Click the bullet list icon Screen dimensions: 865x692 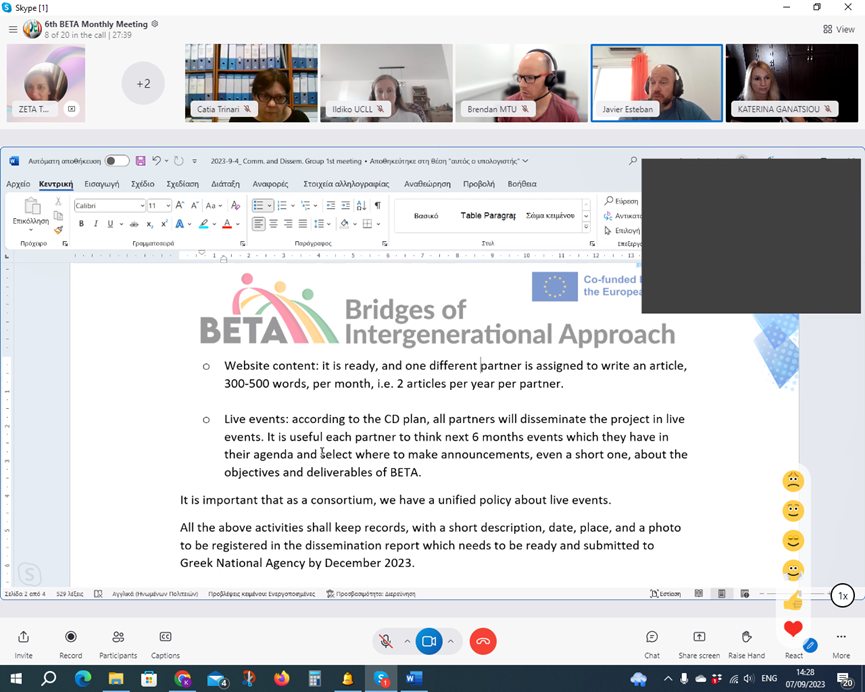[x=261, y=204]
